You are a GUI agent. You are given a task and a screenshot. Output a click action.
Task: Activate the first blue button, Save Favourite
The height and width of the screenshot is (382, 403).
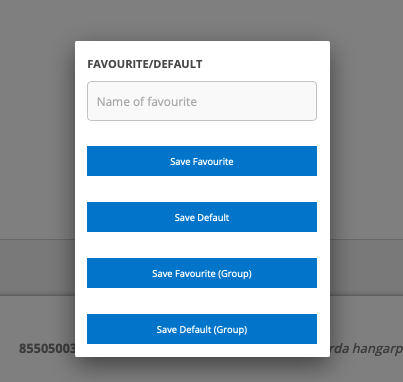202,161
